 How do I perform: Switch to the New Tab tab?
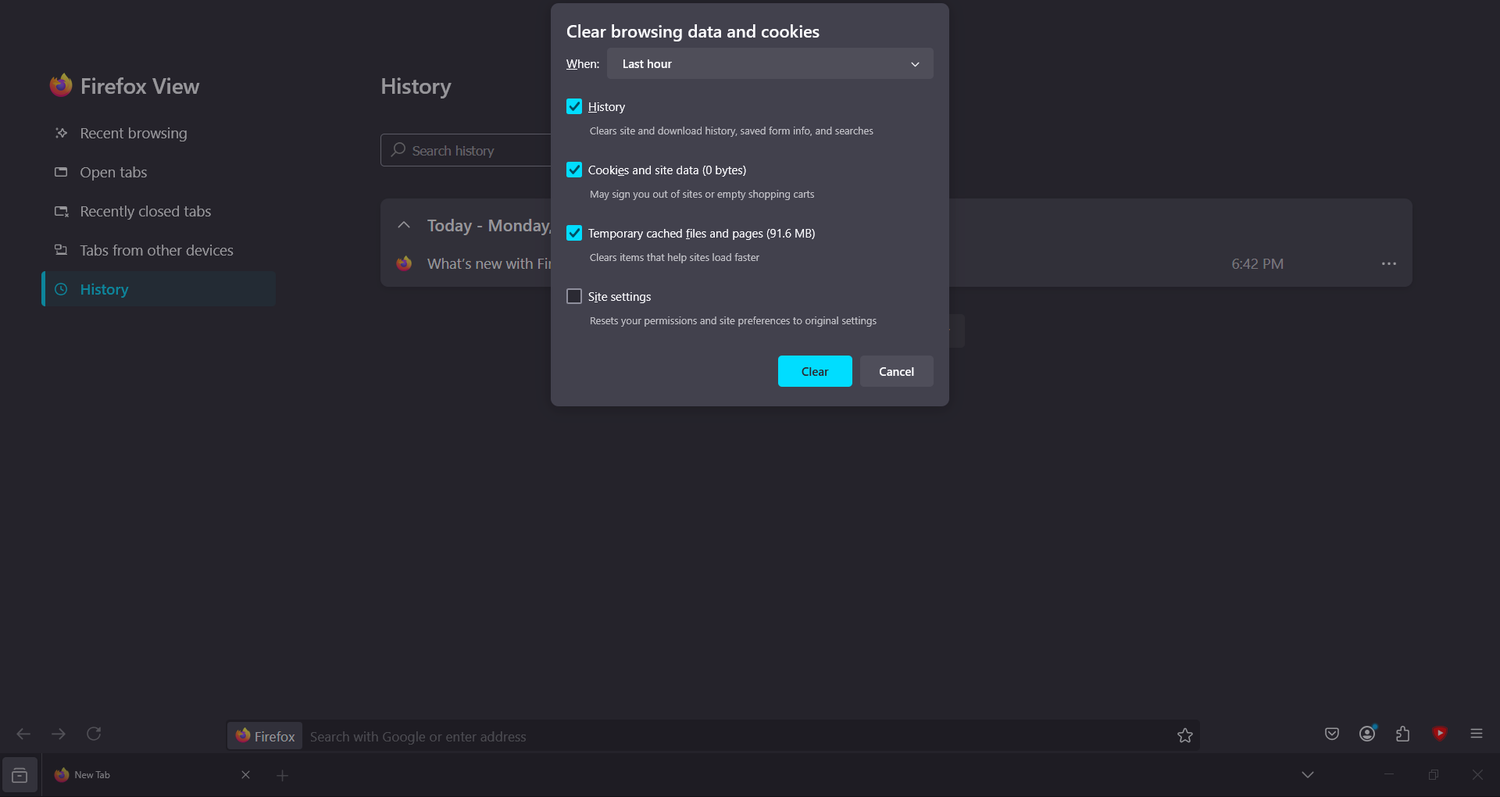(153, 775)
